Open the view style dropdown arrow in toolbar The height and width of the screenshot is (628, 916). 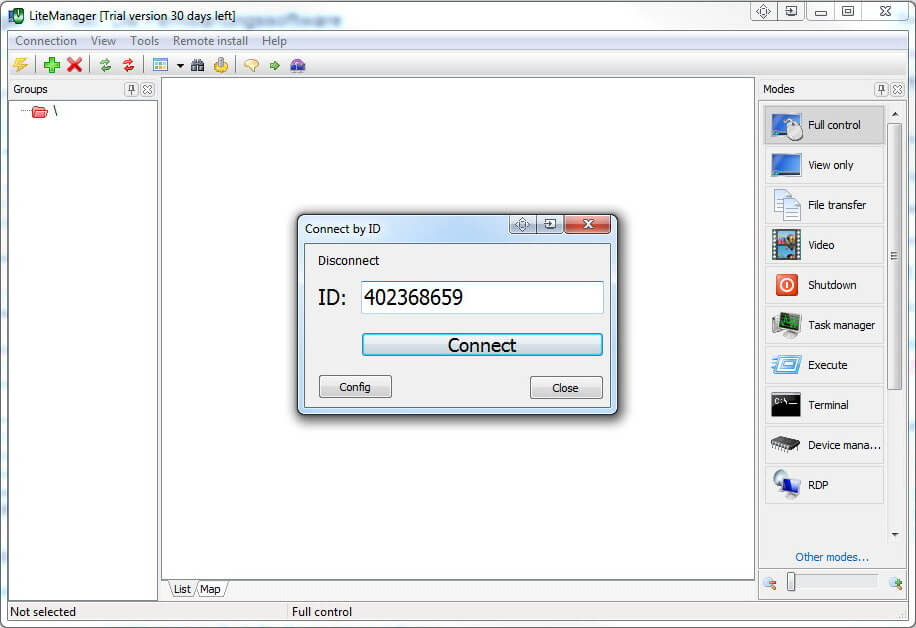tap(180, 65)
